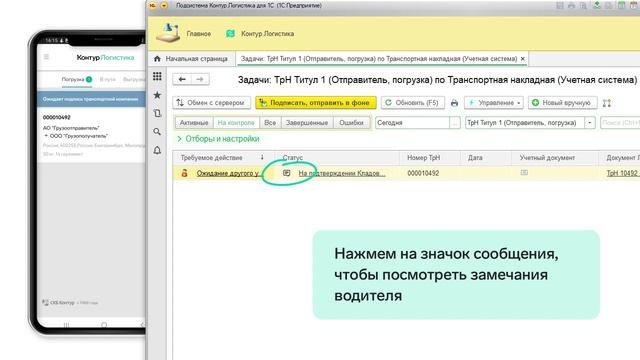Open period selector ellipsis button
Image resolution: width=640 pixels, height=360 pixels.
point(455,122)
